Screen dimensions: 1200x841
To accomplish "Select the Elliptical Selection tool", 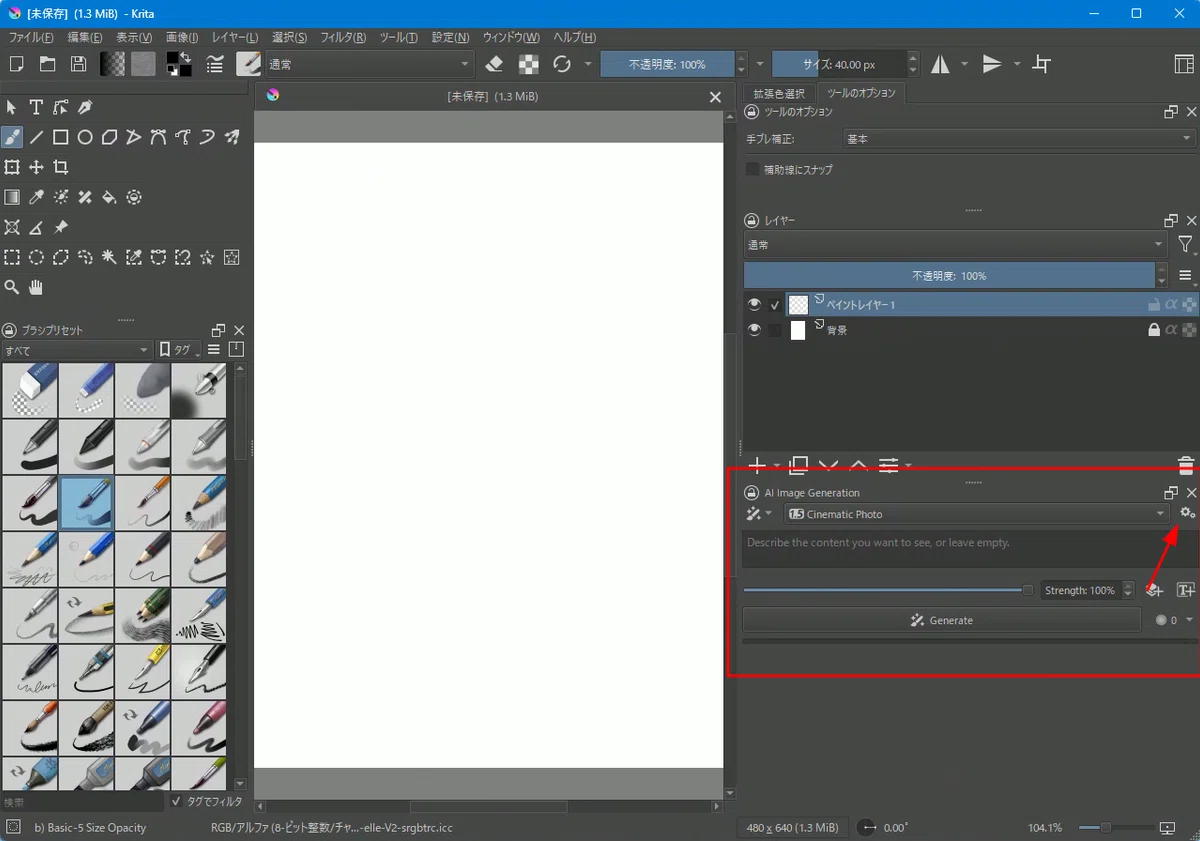I will 36,257.
